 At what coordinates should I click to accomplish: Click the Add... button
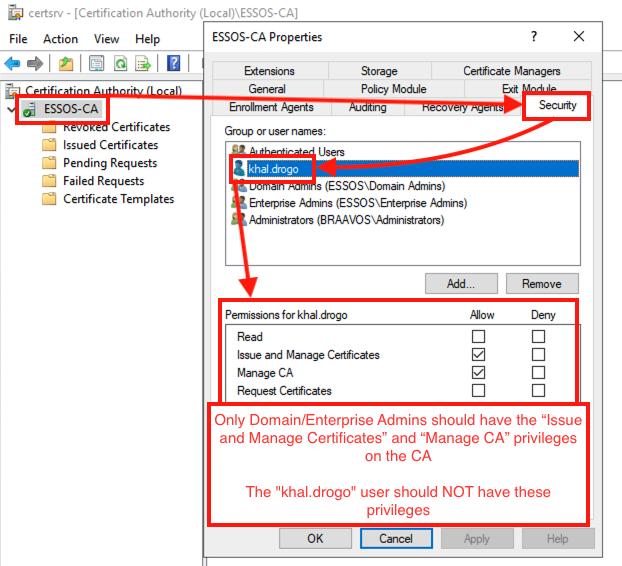[x=461, y=284]
